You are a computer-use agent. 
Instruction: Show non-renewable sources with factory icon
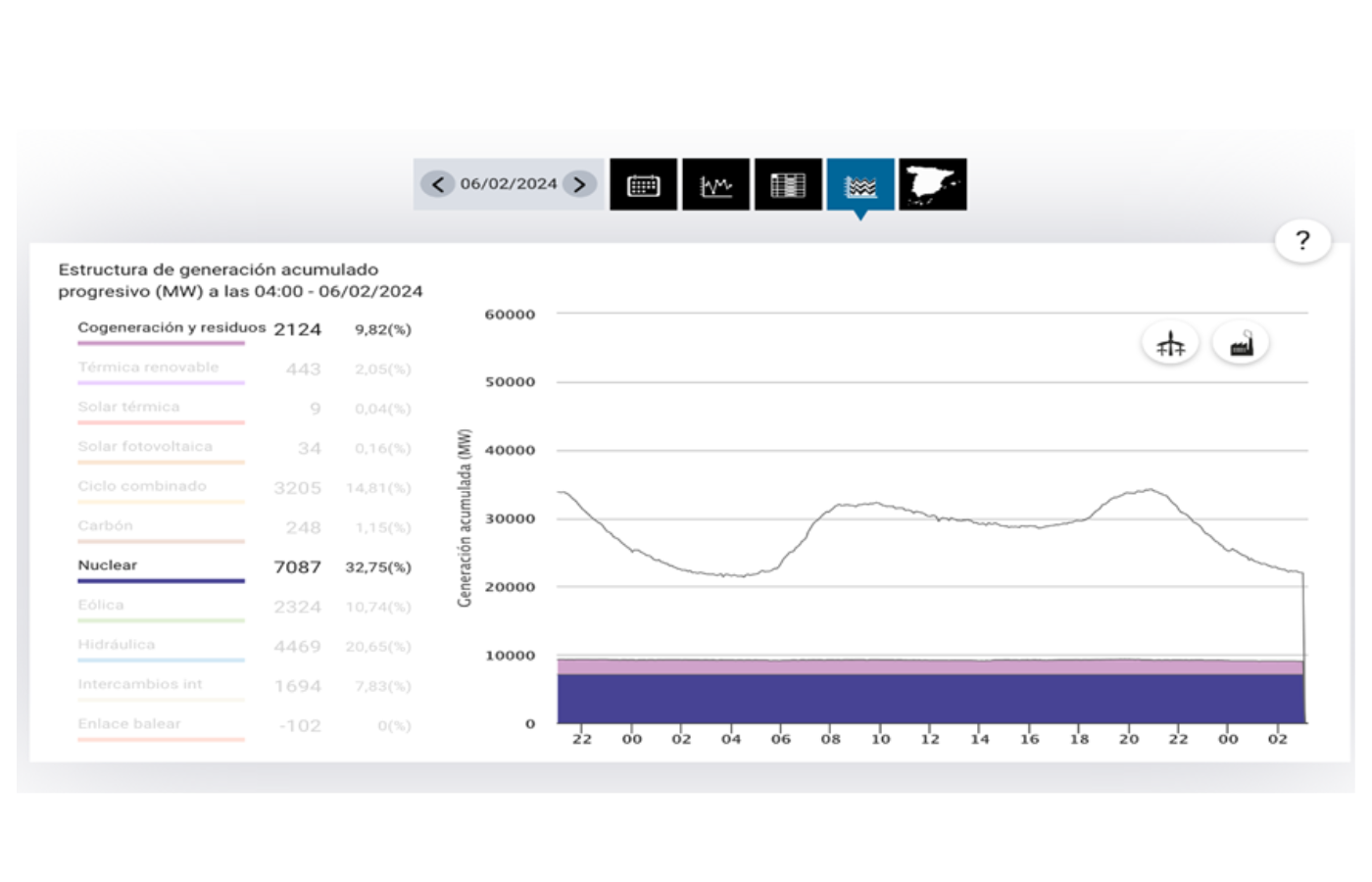[1242, 344]
